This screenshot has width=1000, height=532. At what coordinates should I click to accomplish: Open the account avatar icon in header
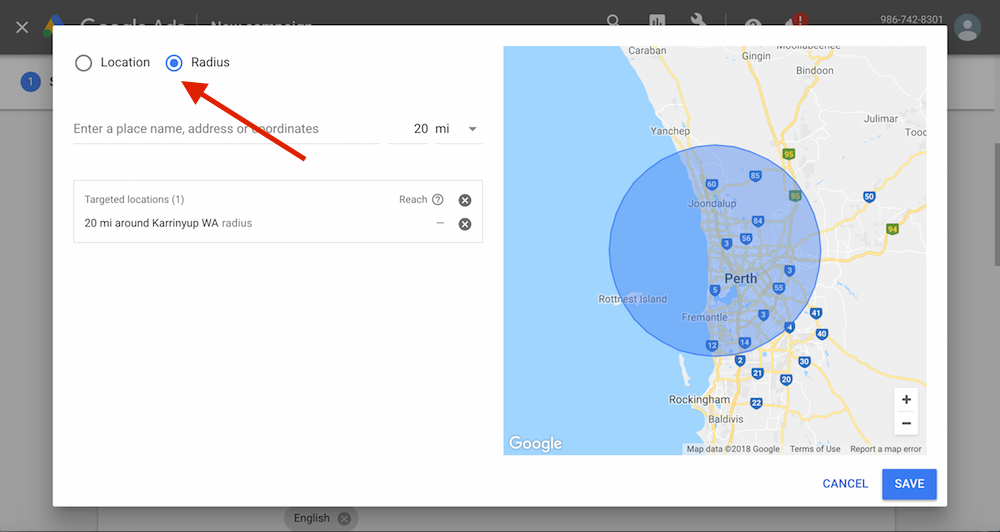[967, 27]
